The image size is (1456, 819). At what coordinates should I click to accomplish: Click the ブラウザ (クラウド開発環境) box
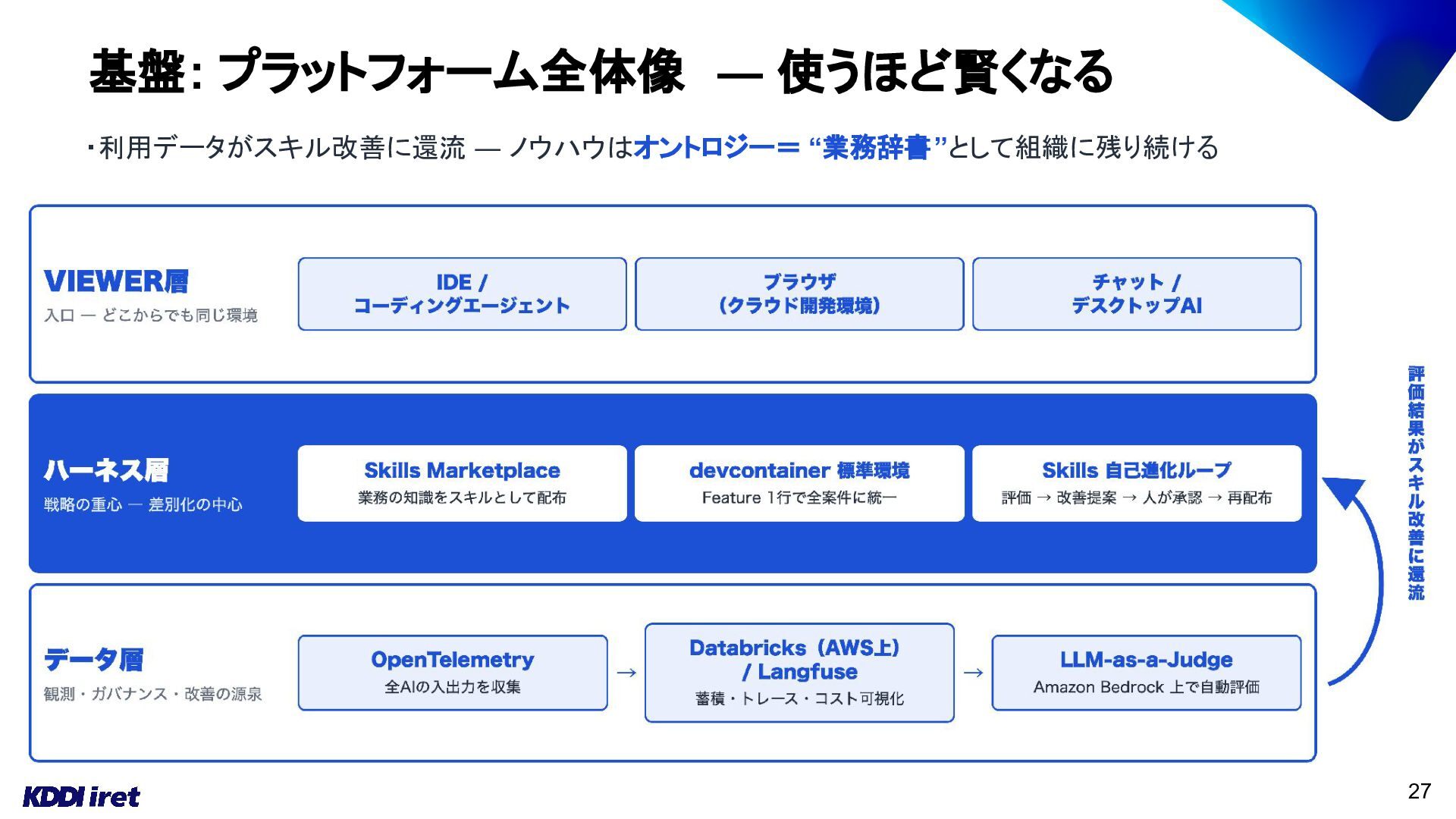point(799,294)
